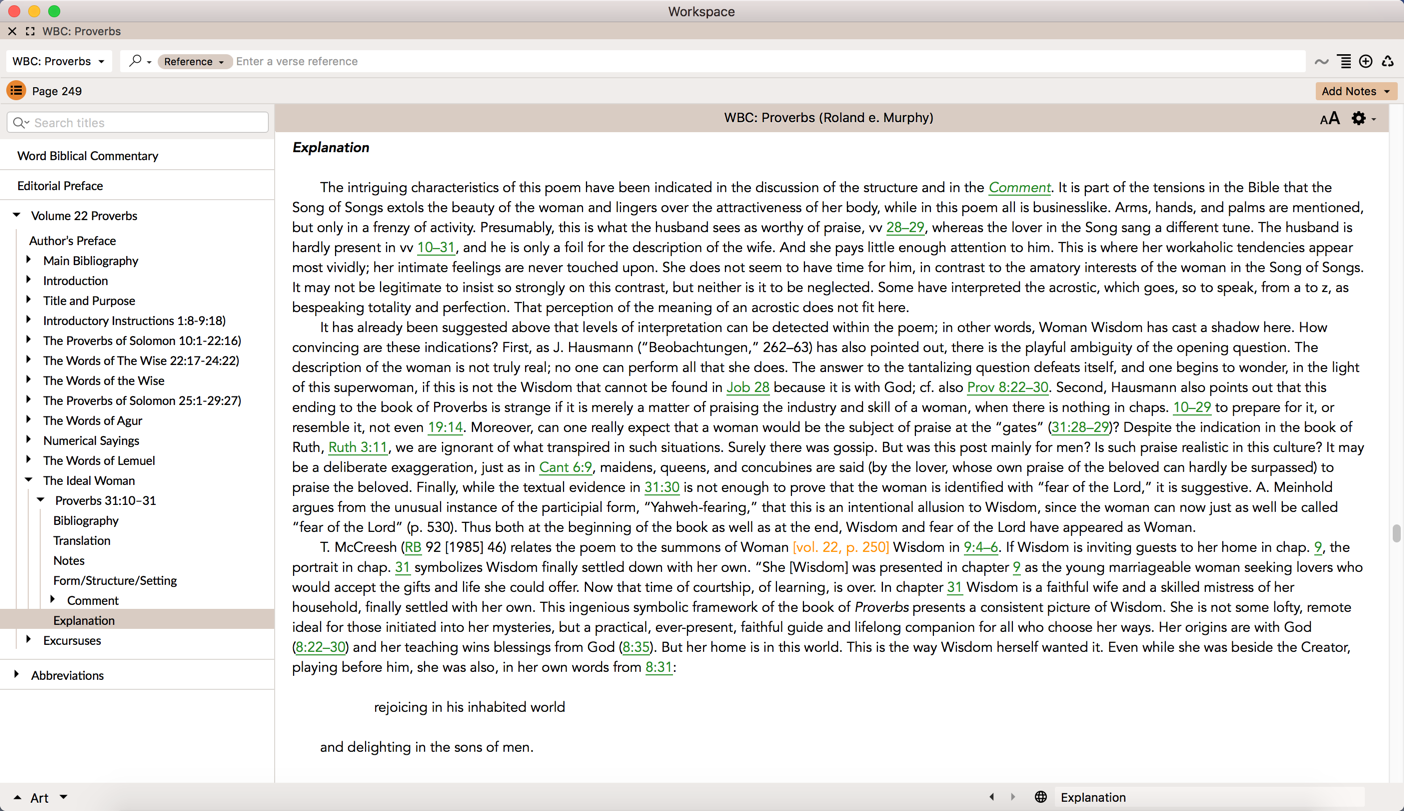Close the WBC: Proverbs panel tab
This screenshot has width=1404, height=811.
click(12, 31)
